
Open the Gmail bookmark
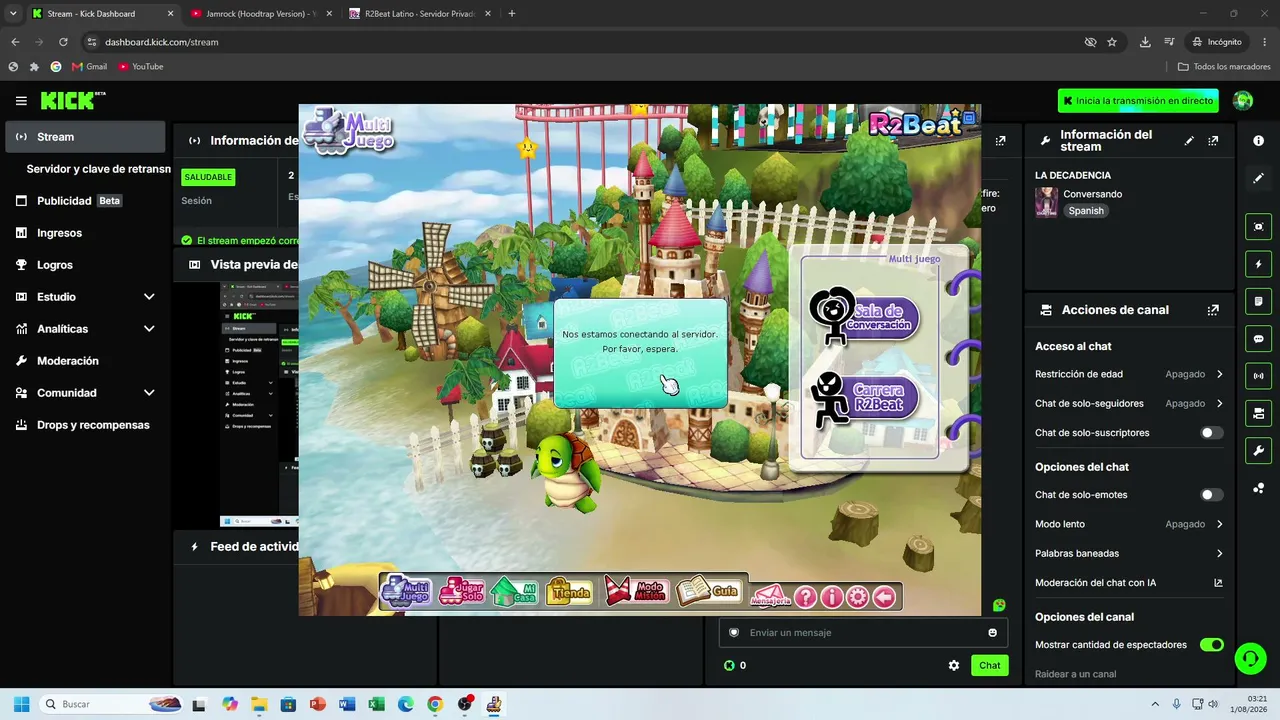tap(89, 67)
